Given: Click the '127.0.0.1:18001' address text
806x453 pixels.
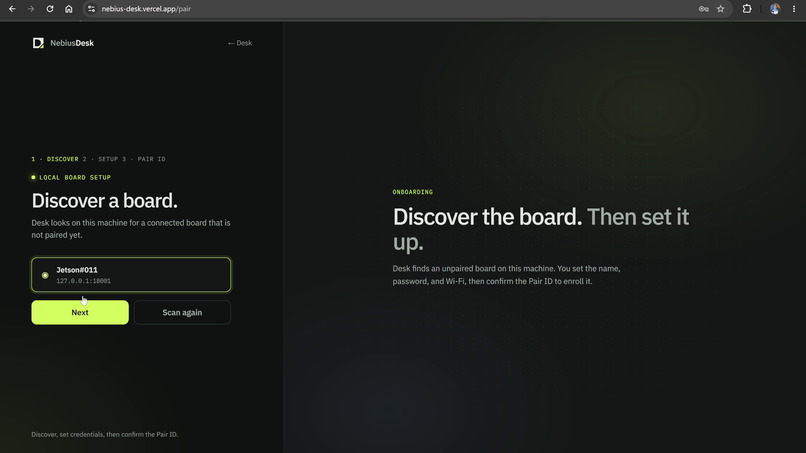Looking at the screenshot, I should pyautogui.click(x=83, y=281).
